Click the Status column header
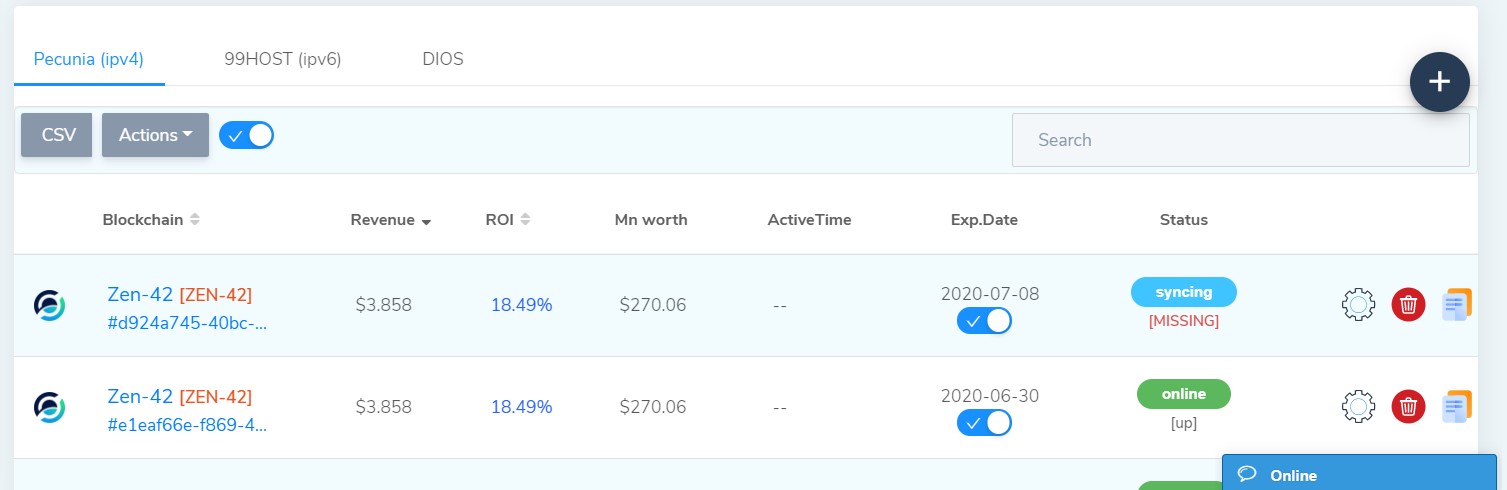The image size is (1507, 490). [x=1184, y=220]
